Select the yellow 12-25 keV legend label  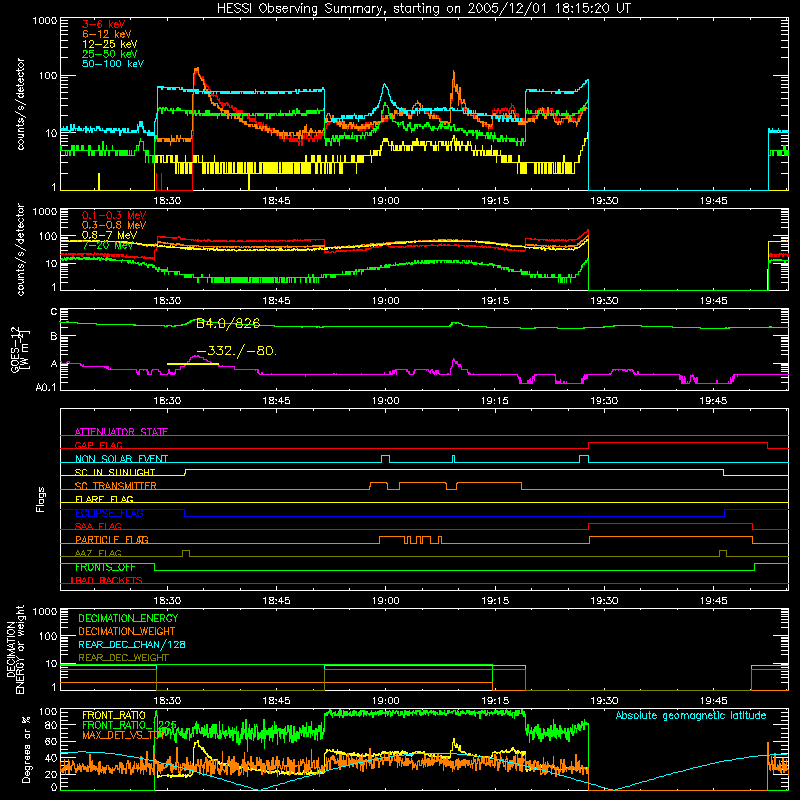click(110, 44)
